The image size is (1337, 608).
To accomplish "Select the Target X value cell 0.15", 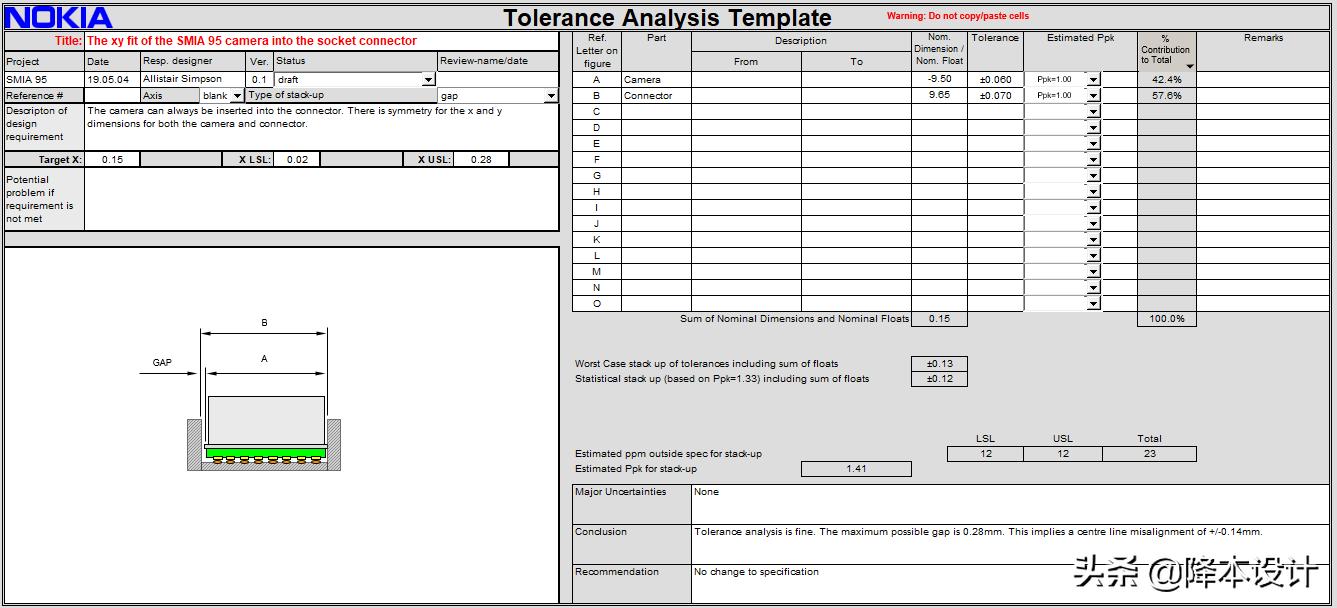I will 112,160.
